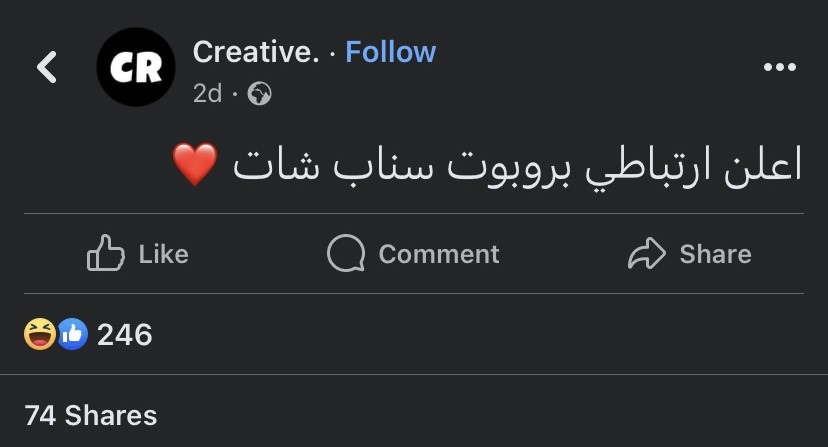Click the separator dot before Follow
828x447 pixels.
click(332, 53)
